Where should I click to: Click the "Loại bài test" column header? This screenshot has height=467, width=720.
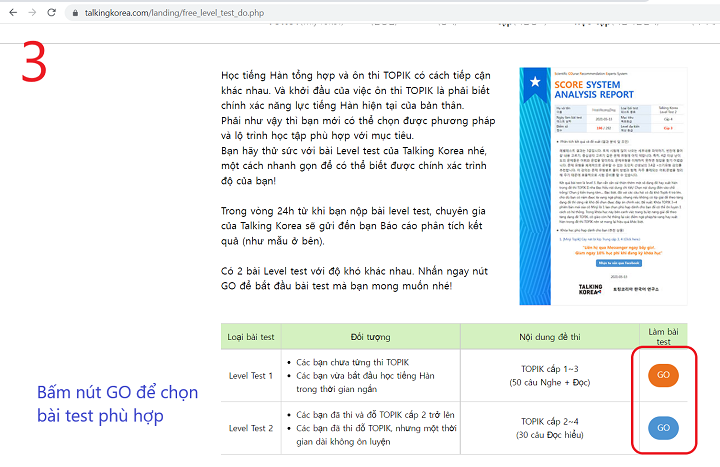click(x=251, y=337)
